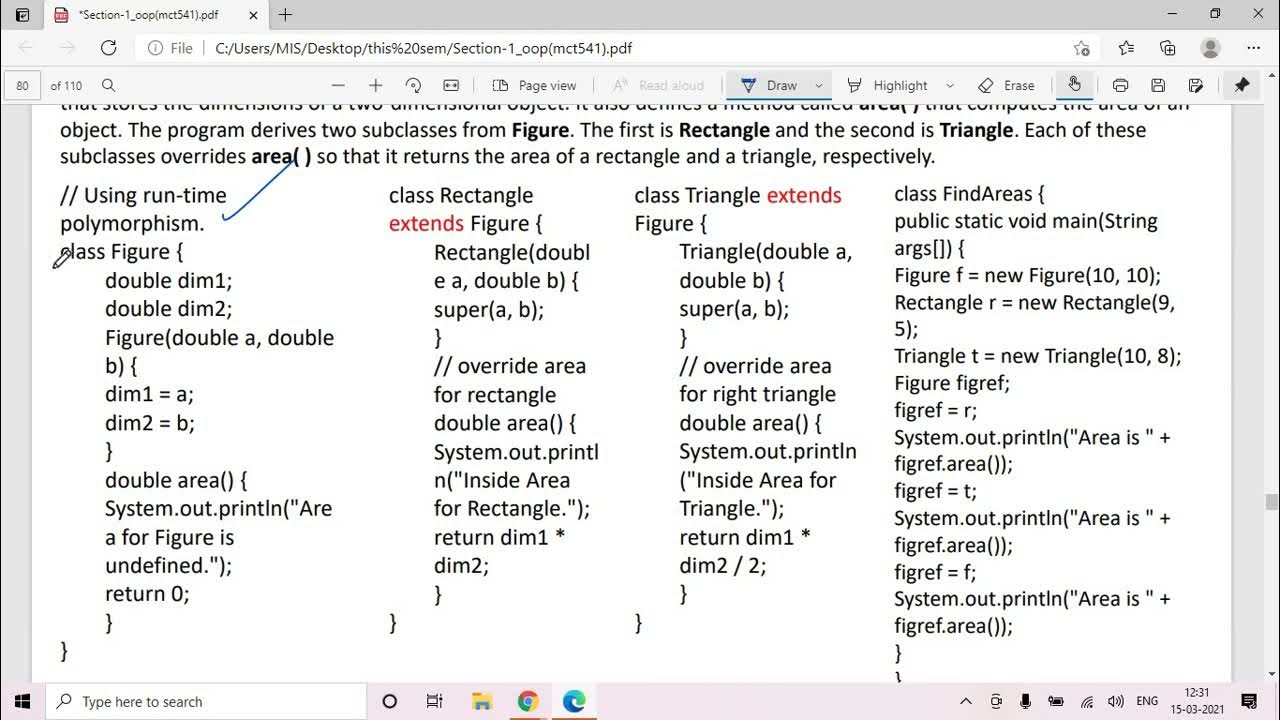Open the volume speaker tray icon
Image resolution: width=1280 pixels, height=720 pixels.
pos(1116,701)
